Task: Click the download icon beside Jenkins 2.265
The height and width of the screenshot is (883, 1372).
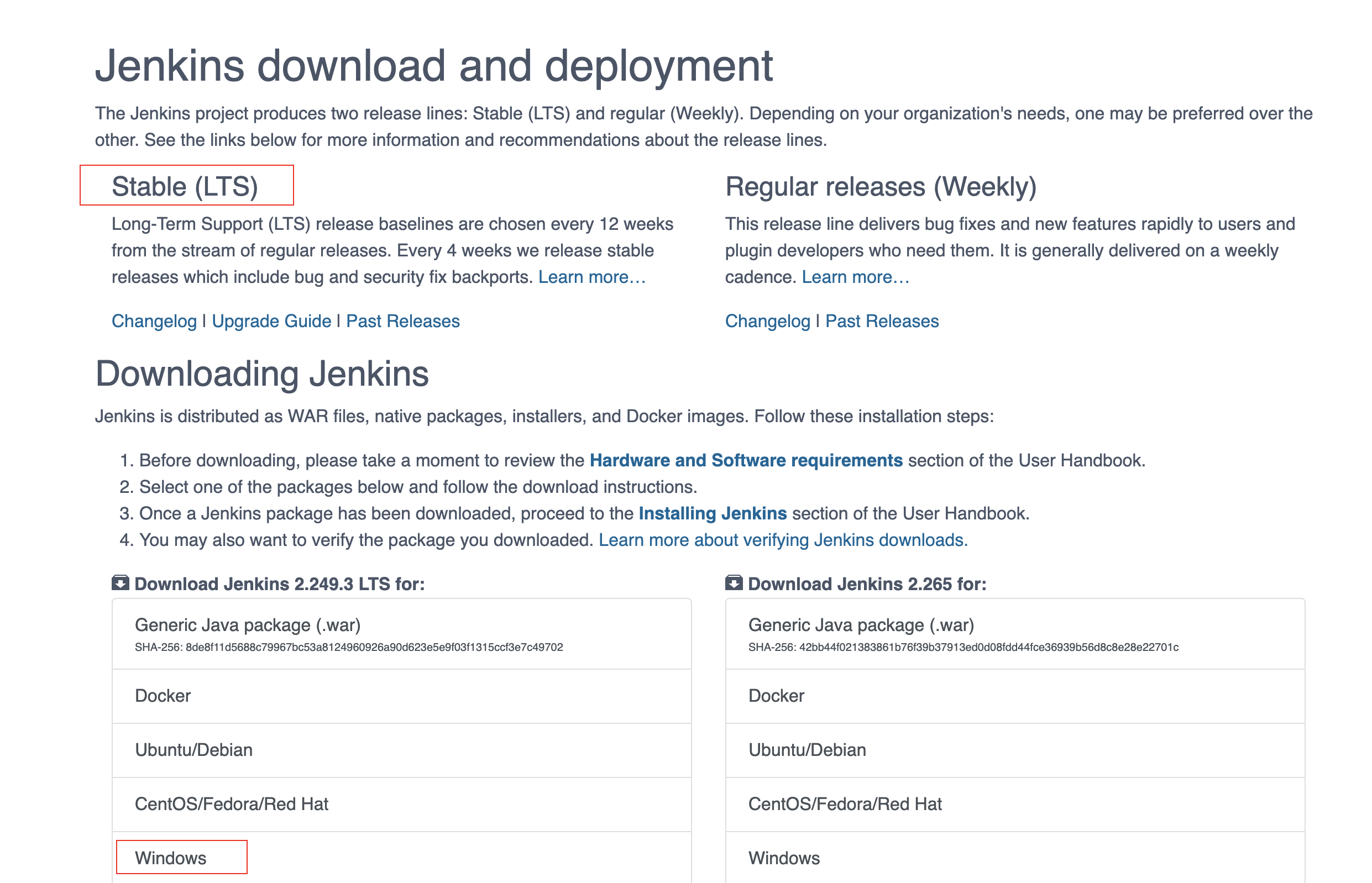Action: 734,583
